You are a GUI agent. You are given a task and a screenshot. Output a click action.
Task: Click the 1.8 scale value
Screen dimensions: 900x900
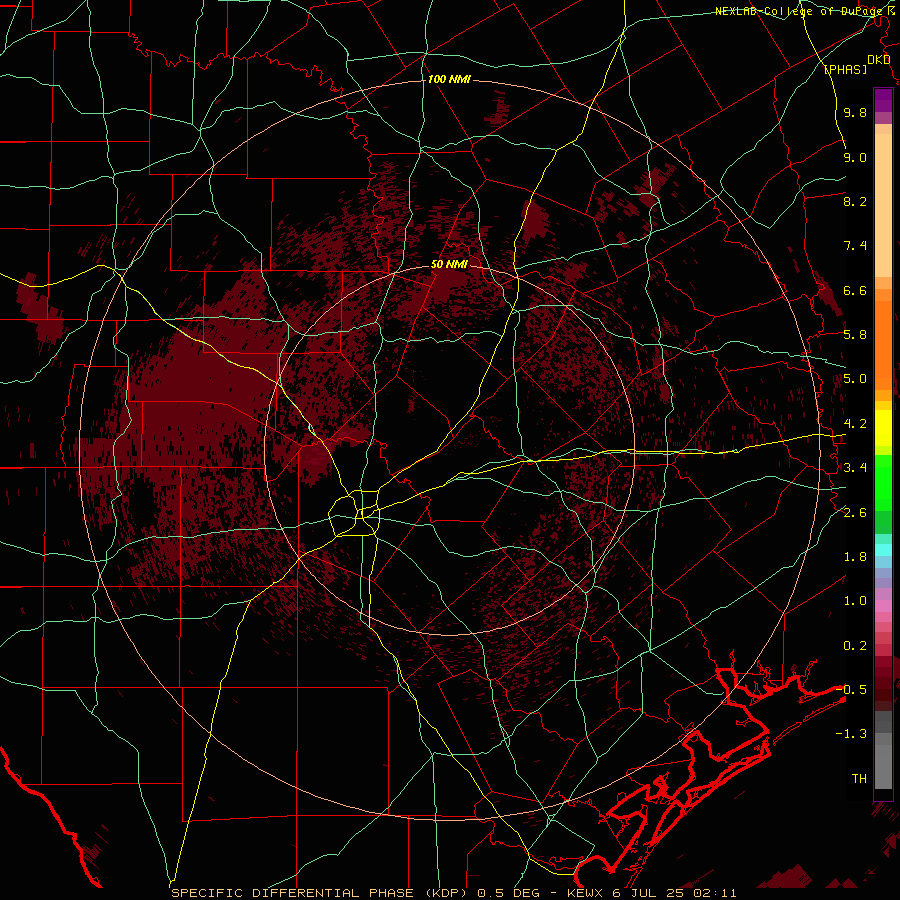[855, 557]
